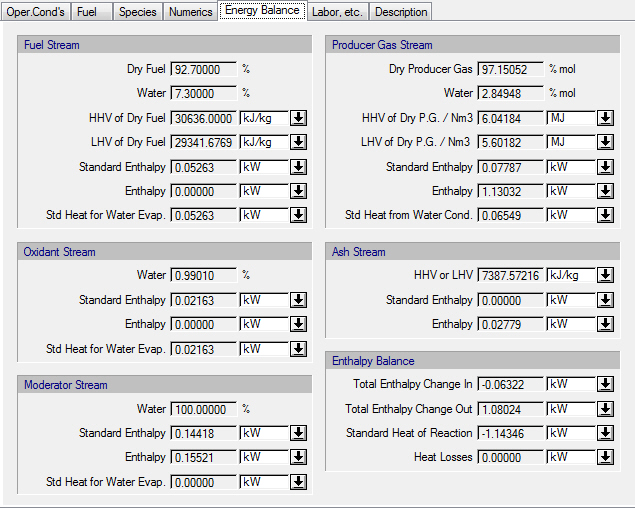
Task: Open the Fuel tab
Action: tap(88, 12)
